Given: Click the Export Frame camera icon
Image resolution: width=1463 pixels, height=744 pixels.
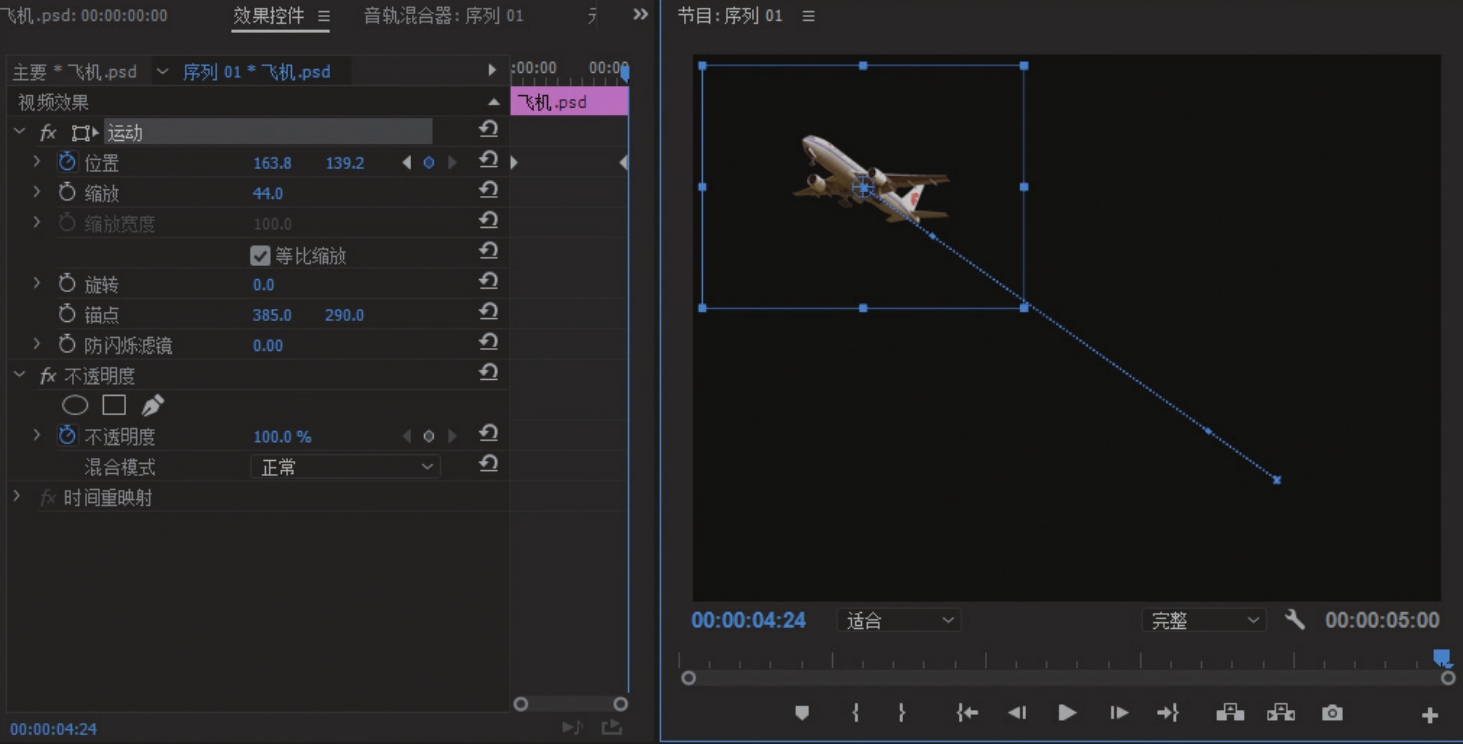Looking at the screenshot, I should [x=1332, y=713].
